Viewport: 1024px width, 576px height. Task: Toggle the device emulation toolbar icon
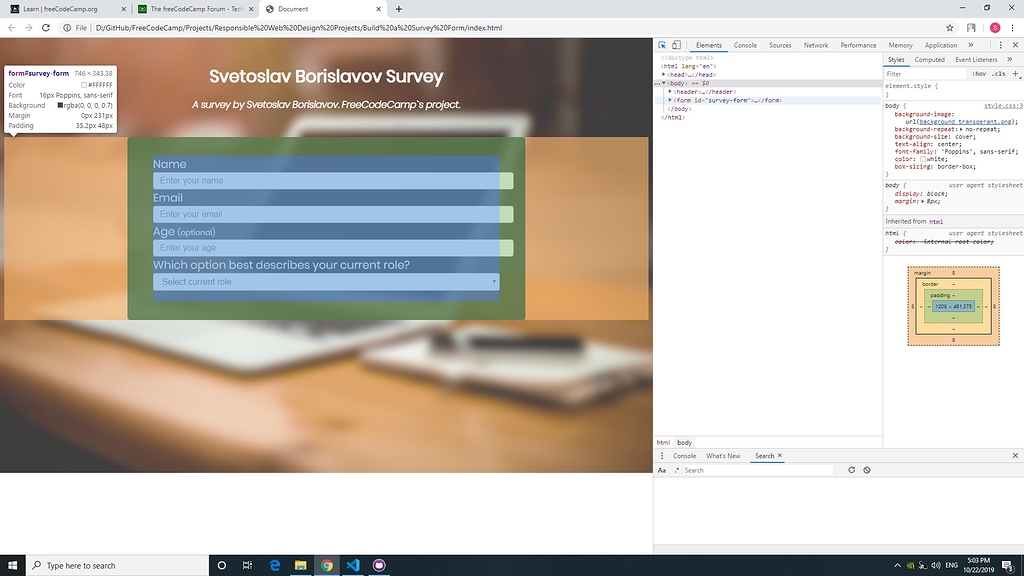tap(678, 45)
